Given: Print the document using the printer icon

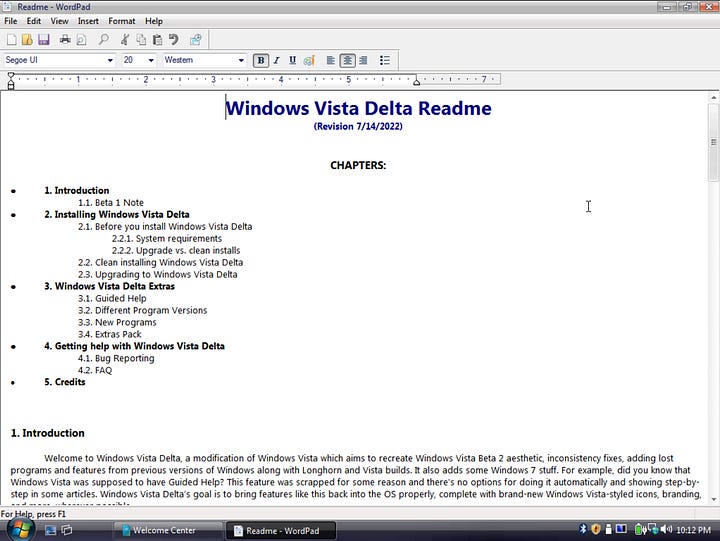Looking at the screenshot, I should click(65, 39).
